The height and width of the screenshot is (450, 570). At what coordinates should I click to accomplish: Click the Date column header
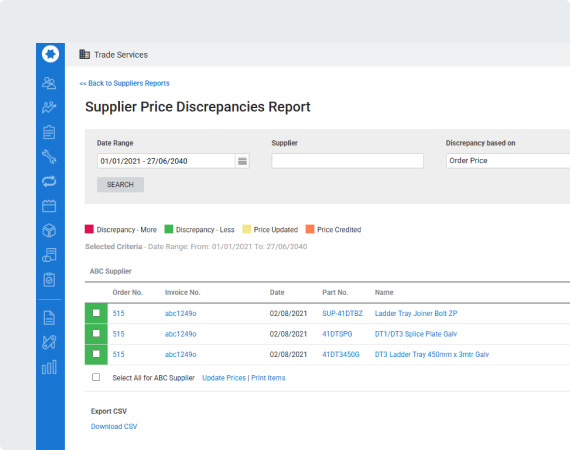277,292
